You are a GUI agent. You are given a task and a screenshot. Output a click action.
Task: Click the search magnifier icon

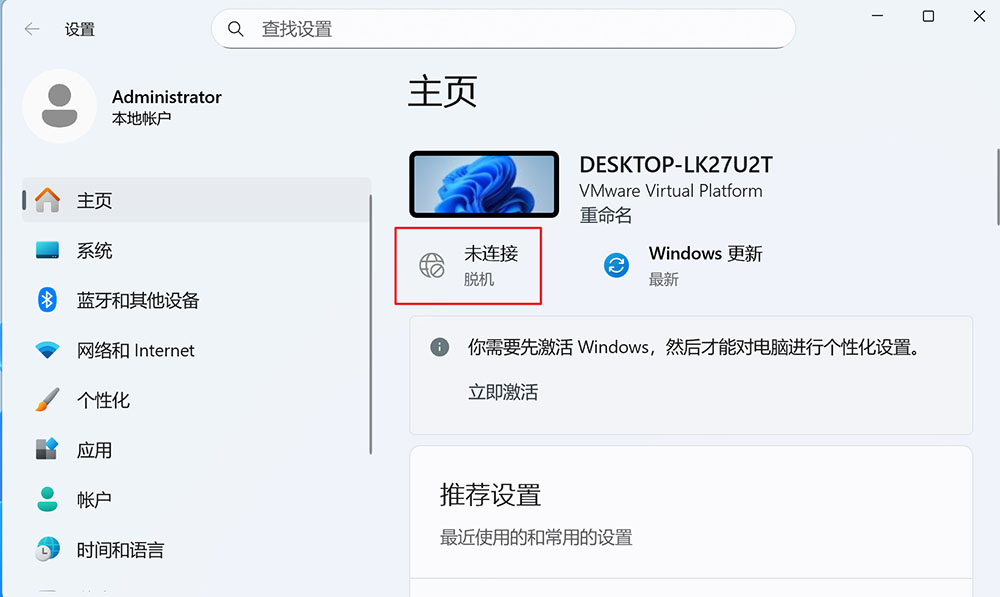coord(235,29)
